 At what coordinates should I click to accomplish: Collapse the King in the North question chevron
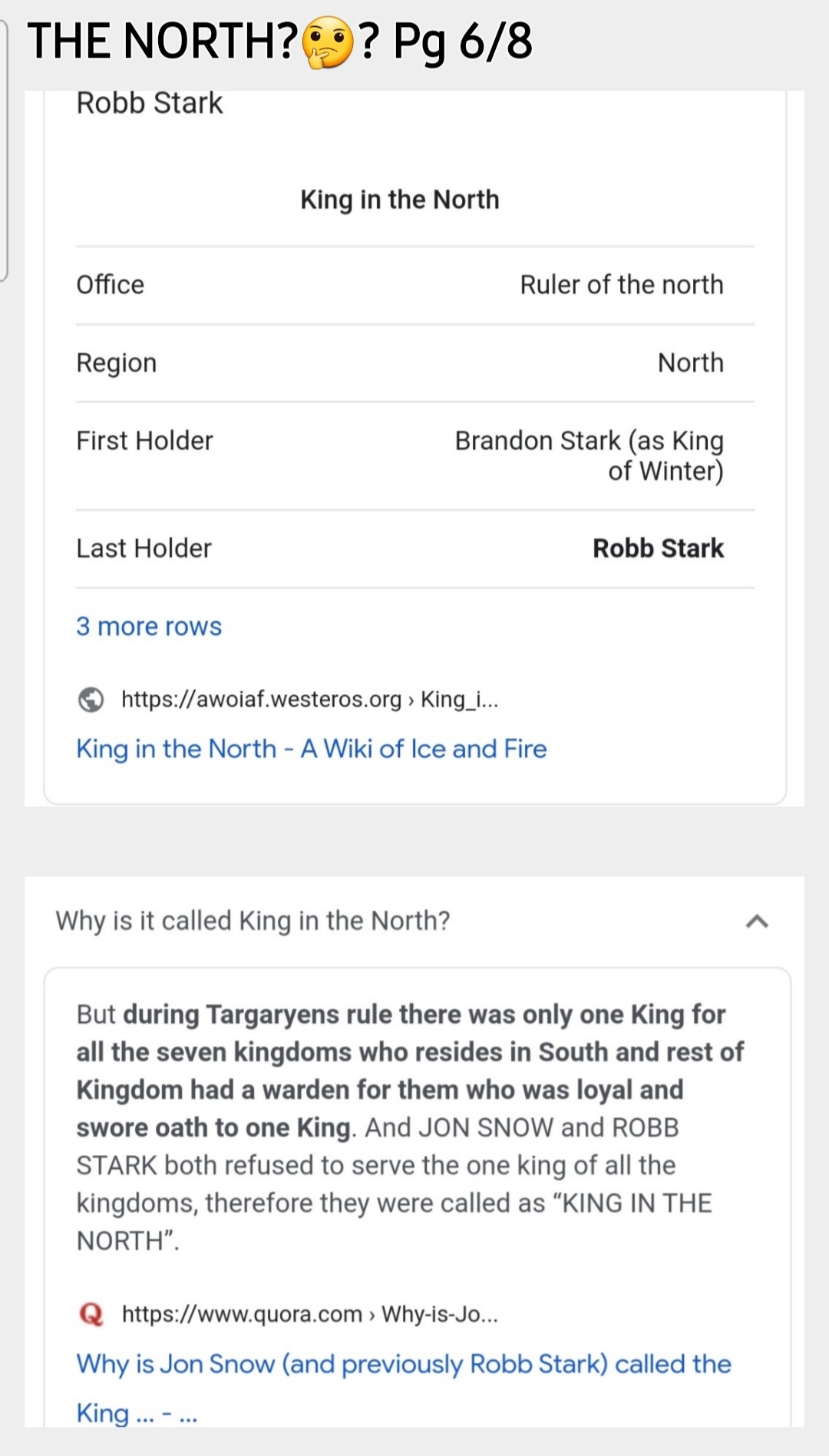tap(757, 921)
